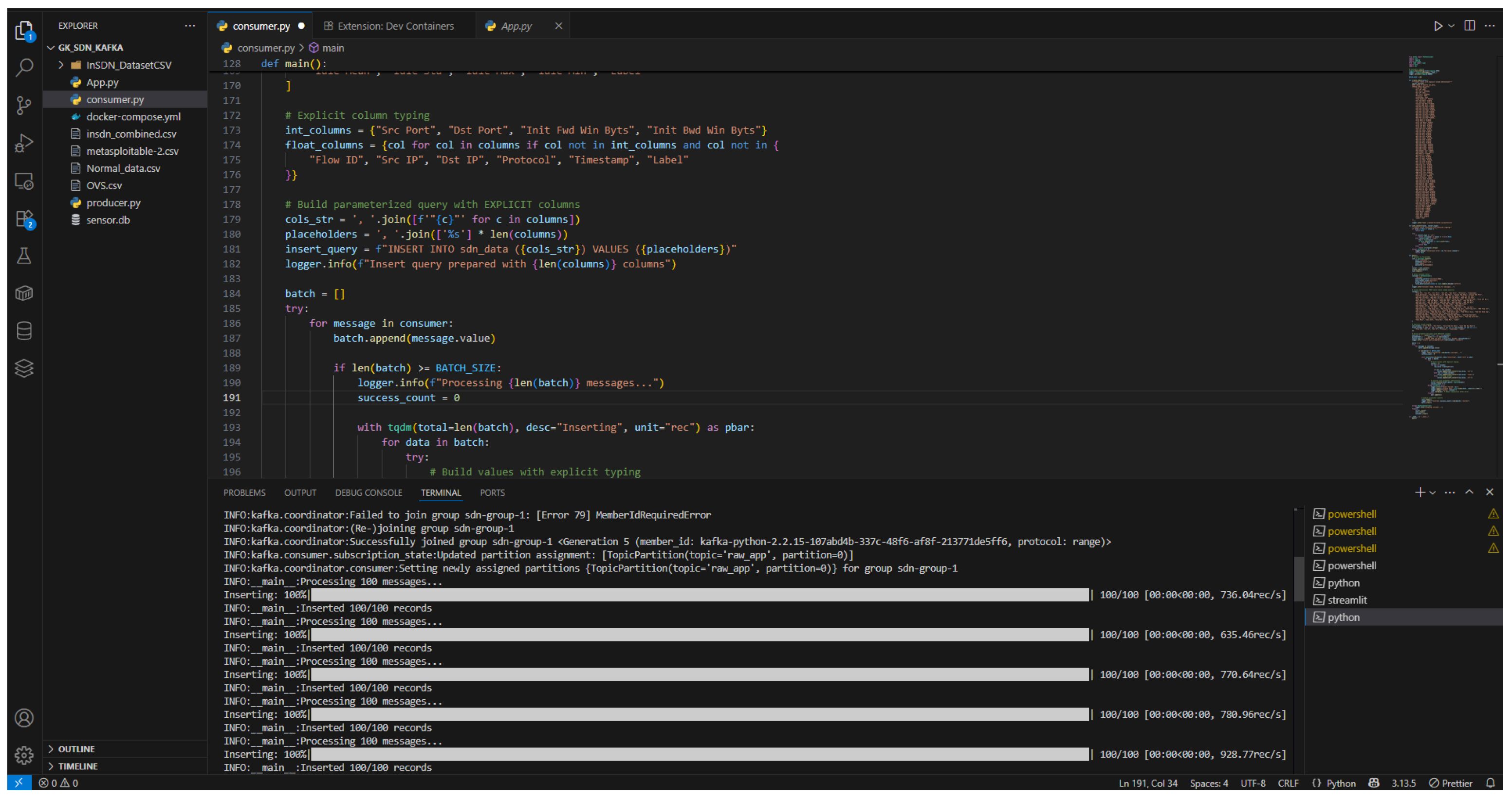This screenshot has width=1512, height=800.
Task: Expand the InSDN_DatasetCSV folder
Action: pos(129,65)
